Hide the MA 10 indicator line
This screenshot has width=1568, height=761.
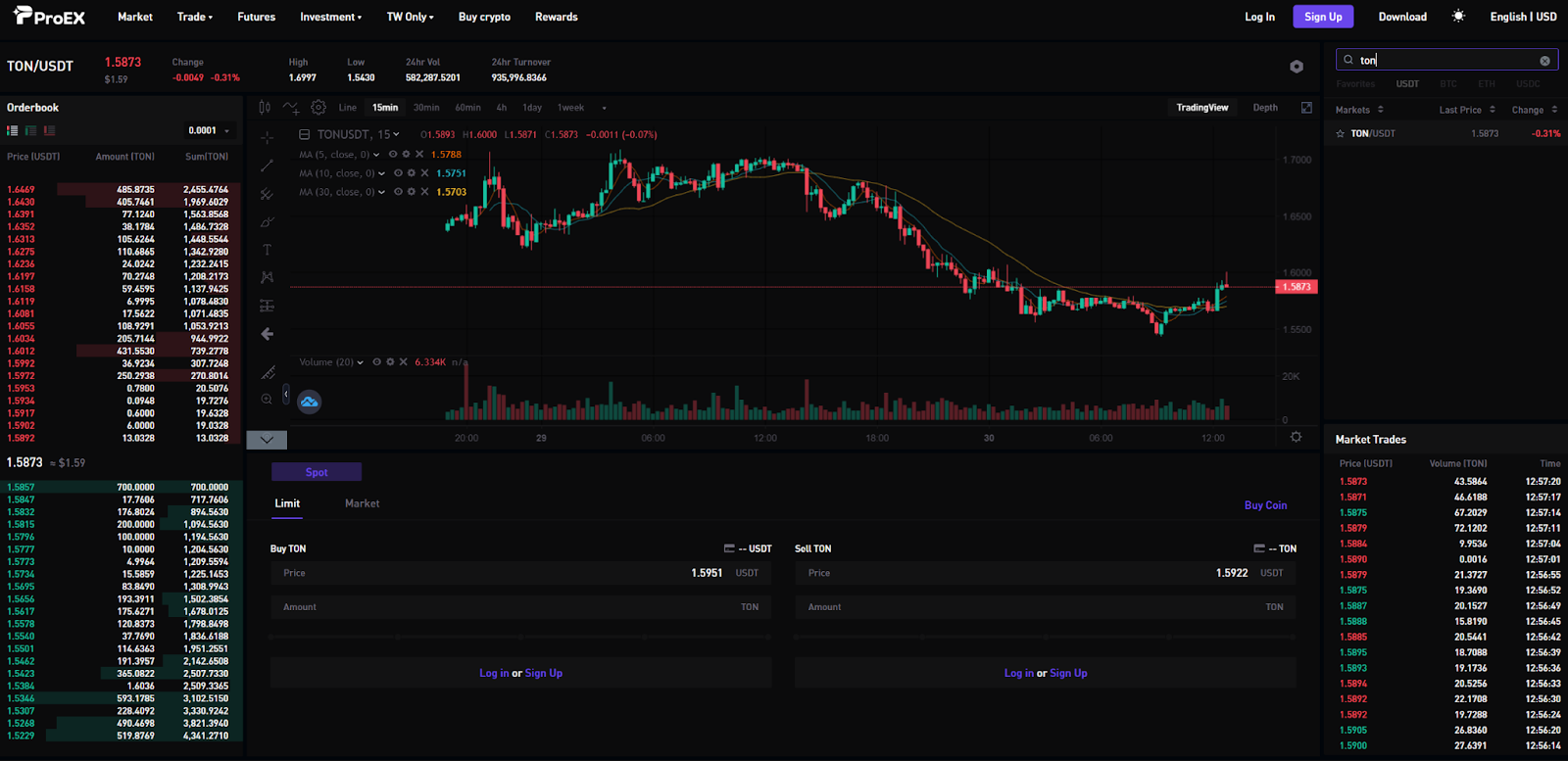coord(398,173)
